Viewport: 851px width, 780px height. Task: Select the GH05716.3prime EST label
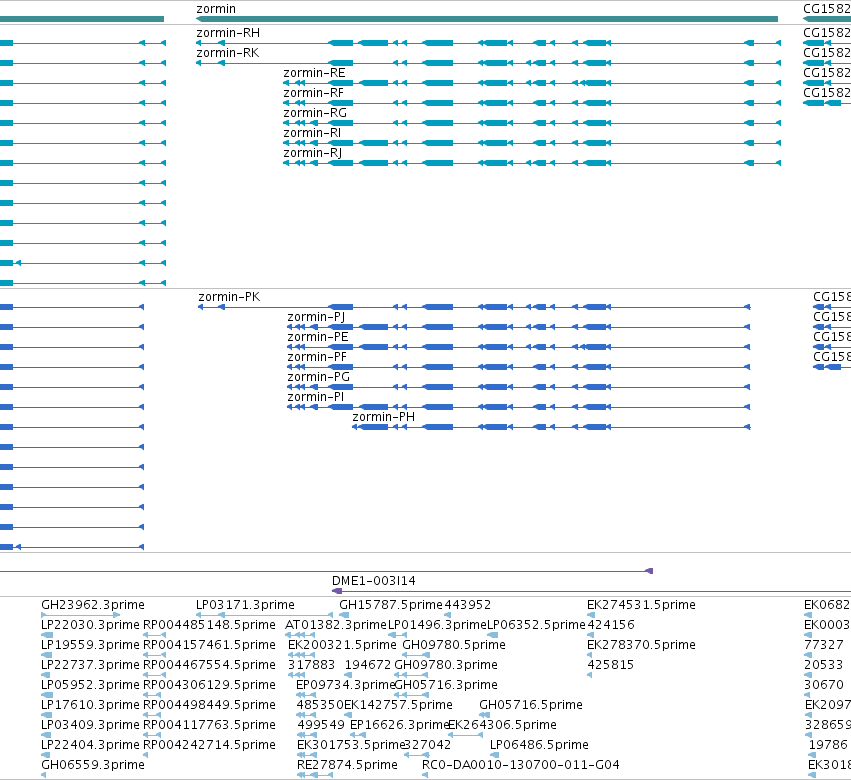(446, 686)
